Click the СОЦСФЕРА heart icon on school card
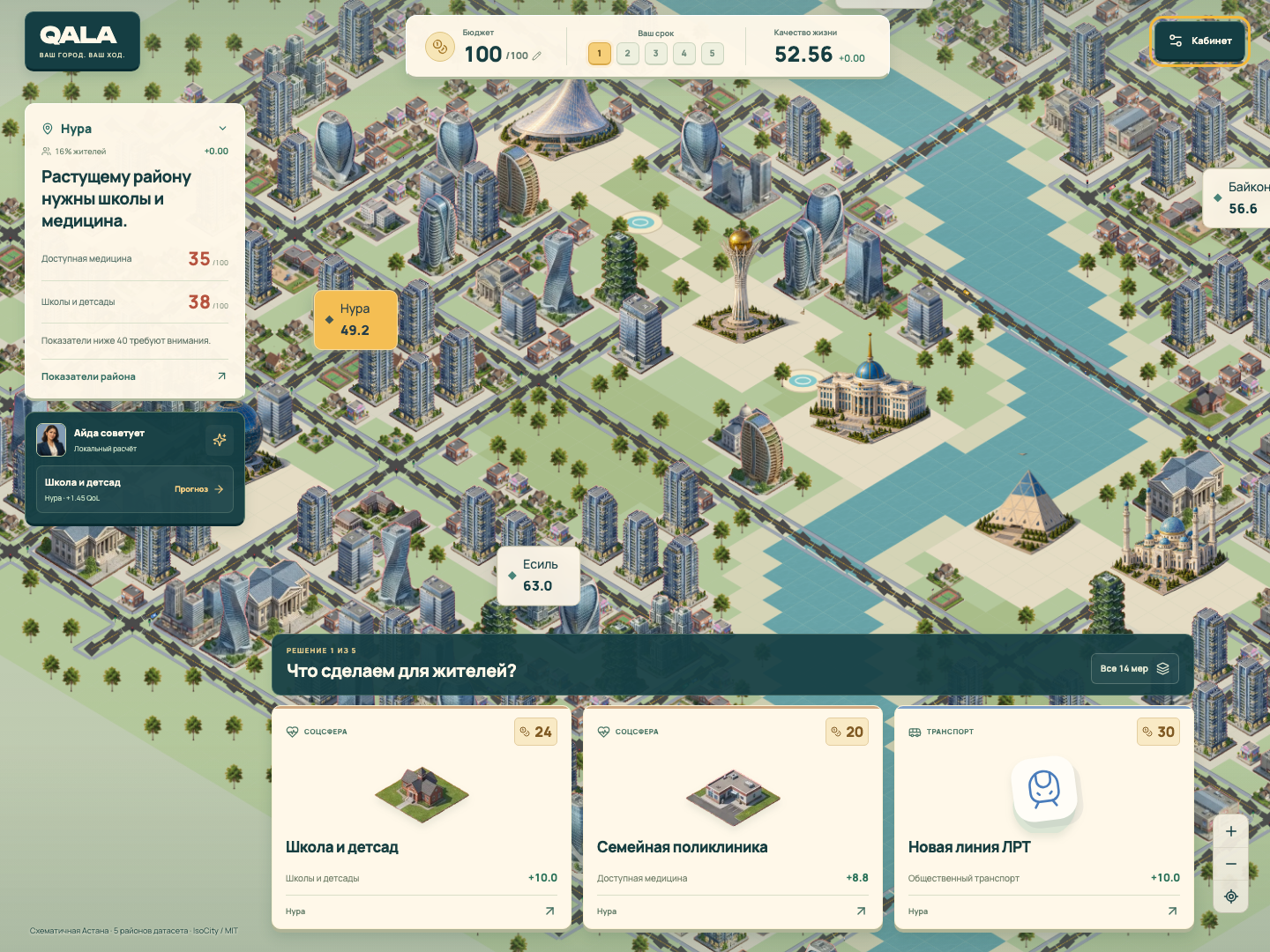The image size is (1270, 952). pyautogui.click(x=292, y=732)
